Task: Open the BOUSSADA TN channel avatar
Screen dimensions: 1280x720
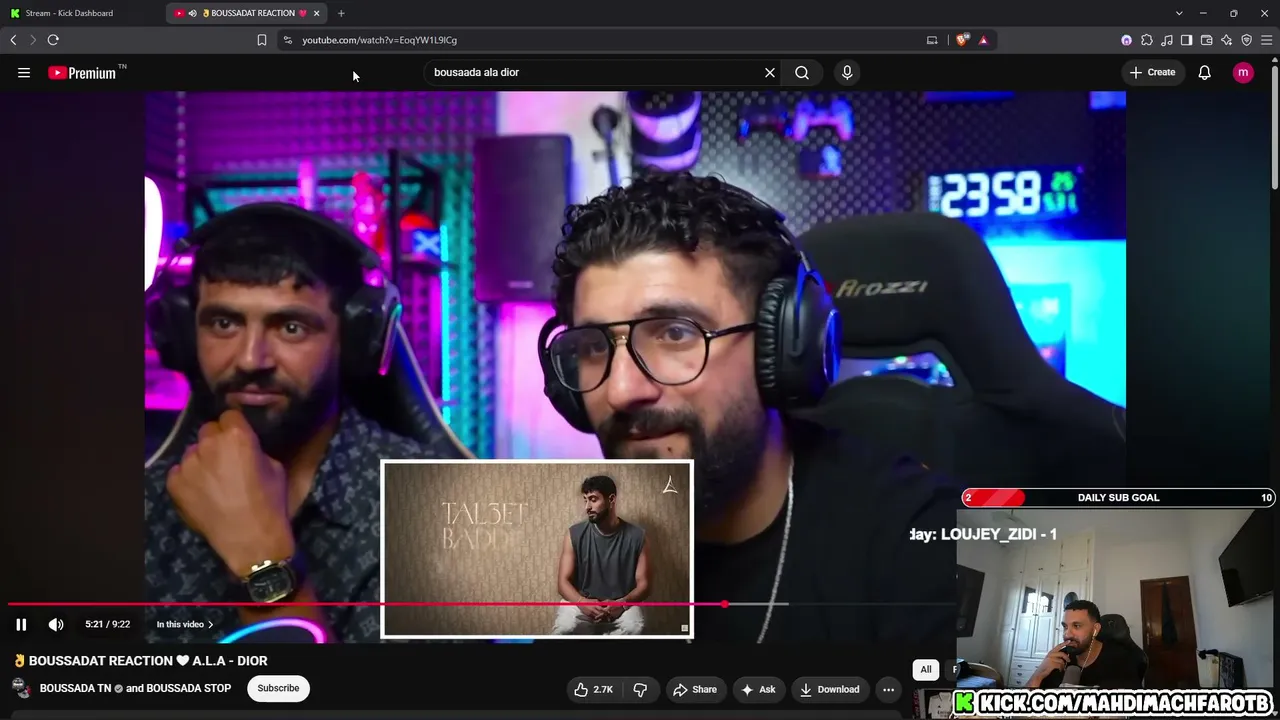Action: coord(21,688)
